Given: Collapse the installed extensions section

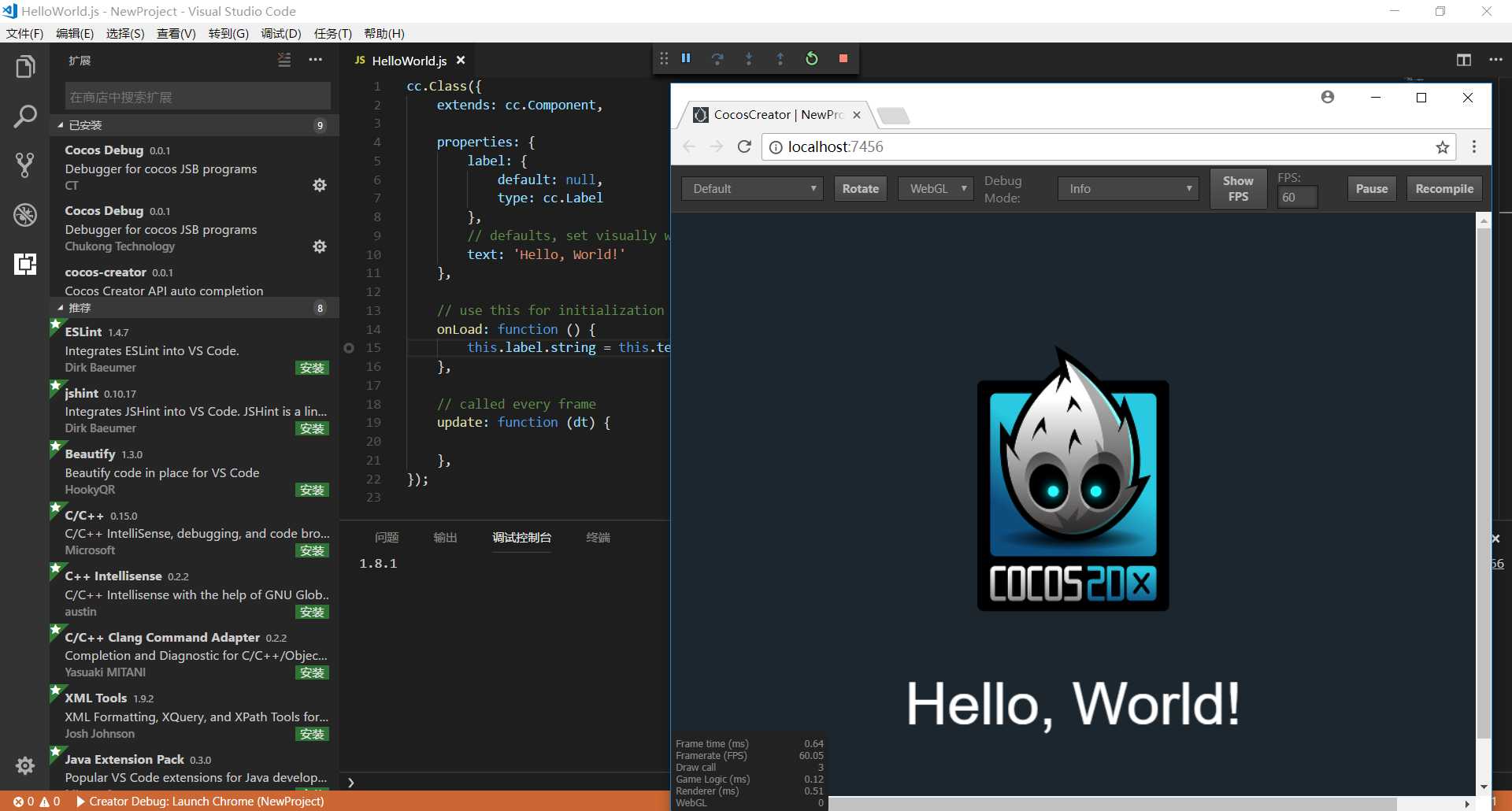Looking at the screenshot, I should click(194, 125).
